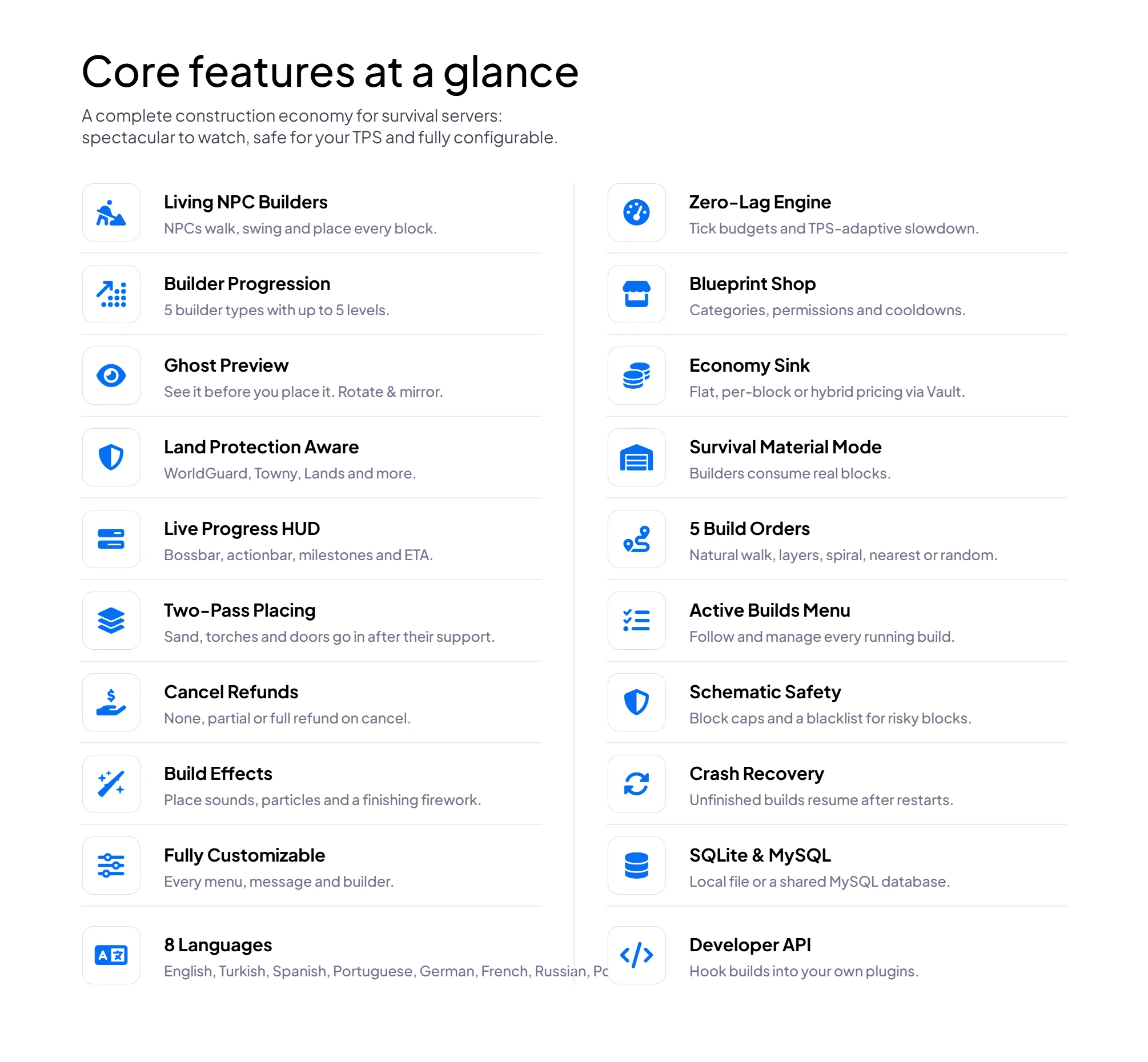
Task: Click the Builder Progression chart icon
Action: pos(111,294)
